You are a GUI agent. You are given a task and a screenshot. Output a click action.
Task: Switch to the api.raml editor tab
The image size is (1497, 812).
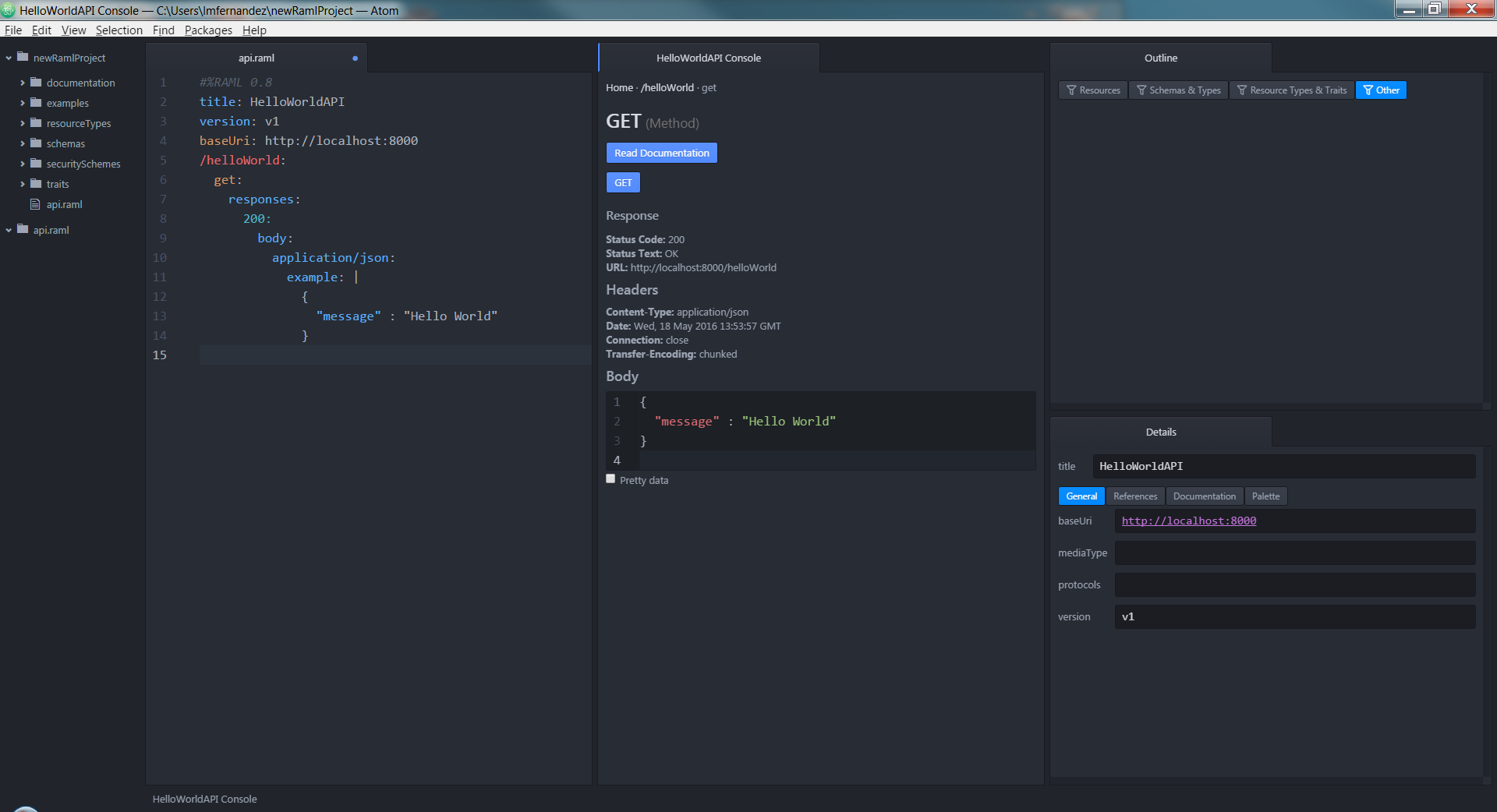[x=257, y=58]
